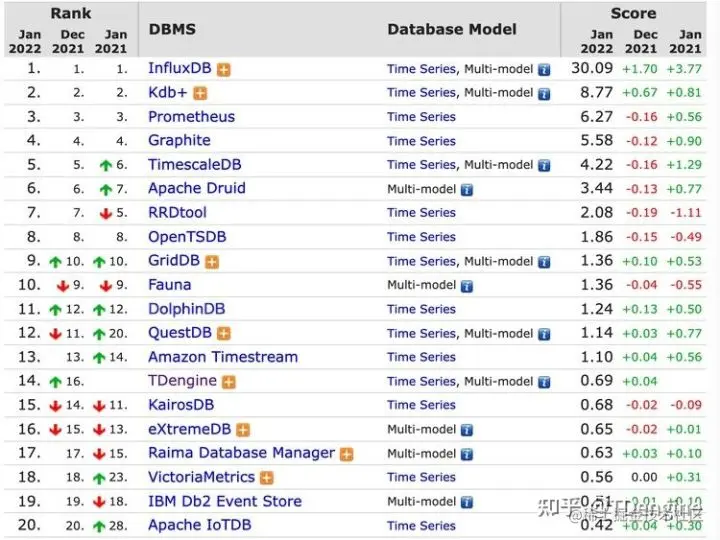Click the Database Model column header
The width and height of the screenshot is (720, 540).
point(452,29)
